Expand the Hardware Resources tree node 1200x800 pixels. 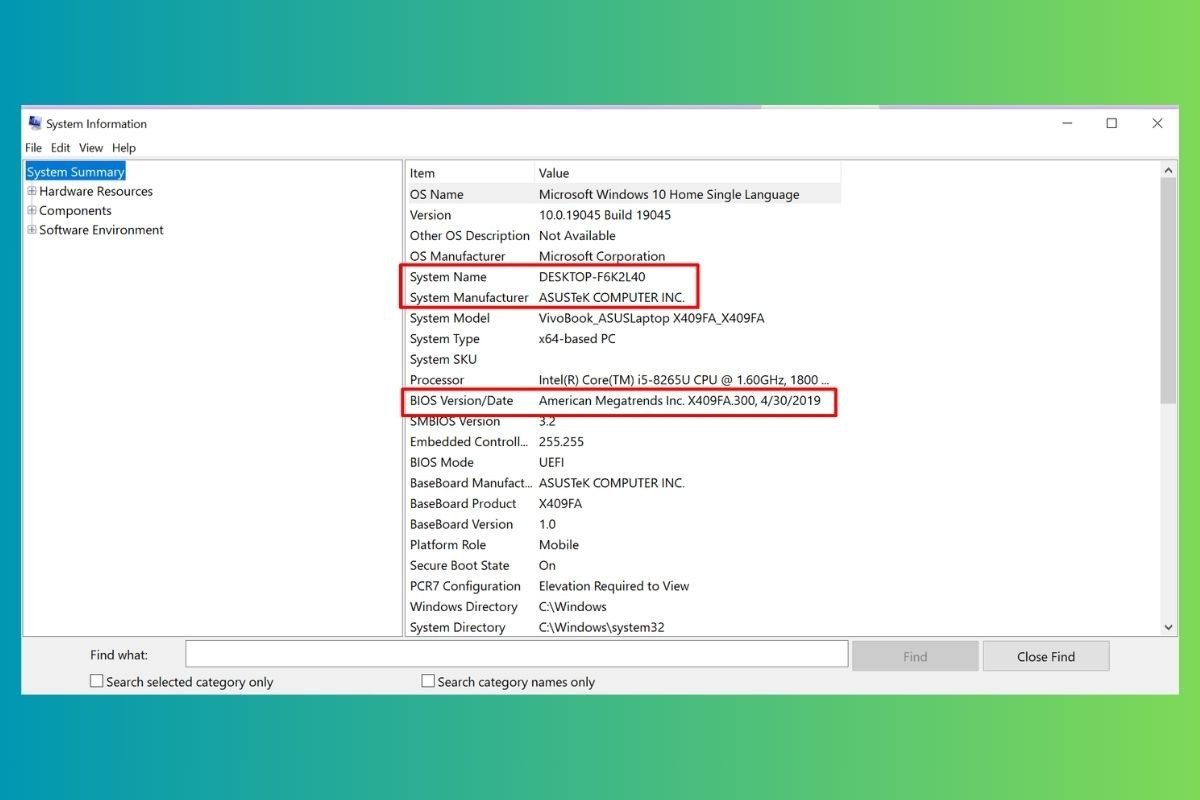point(32,191)
